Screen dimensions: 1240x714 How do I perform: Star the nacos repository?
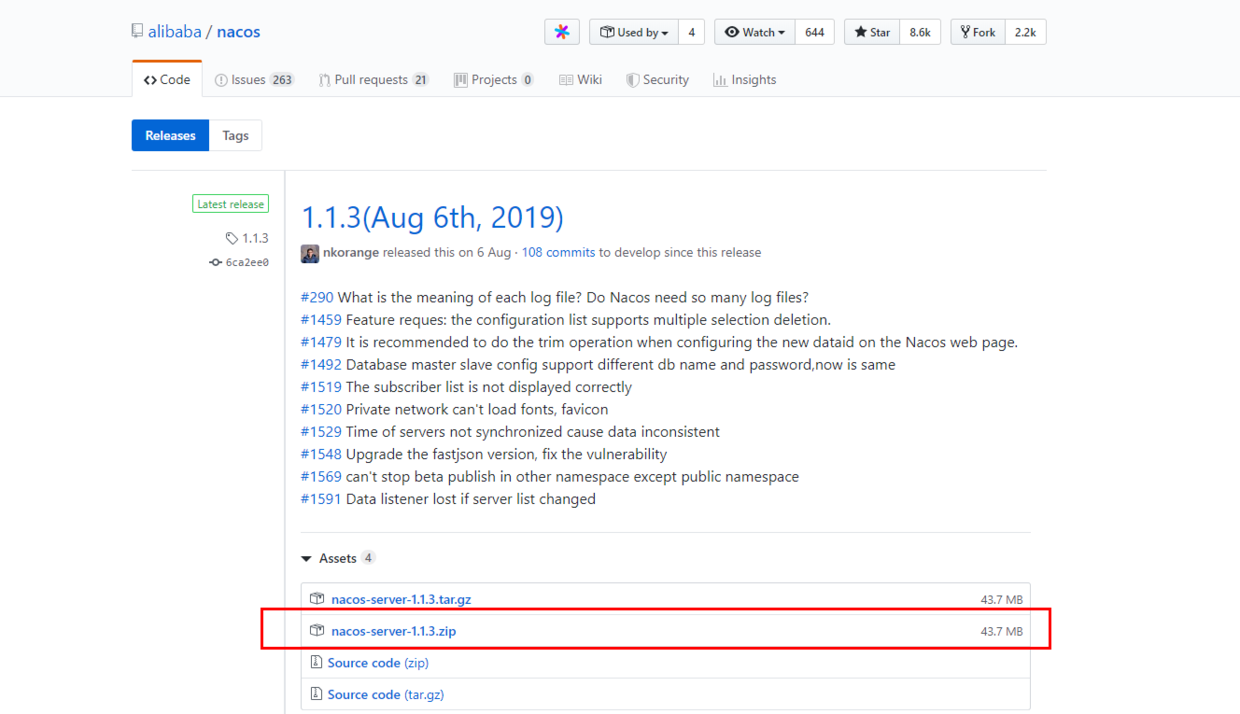point(872,32)
